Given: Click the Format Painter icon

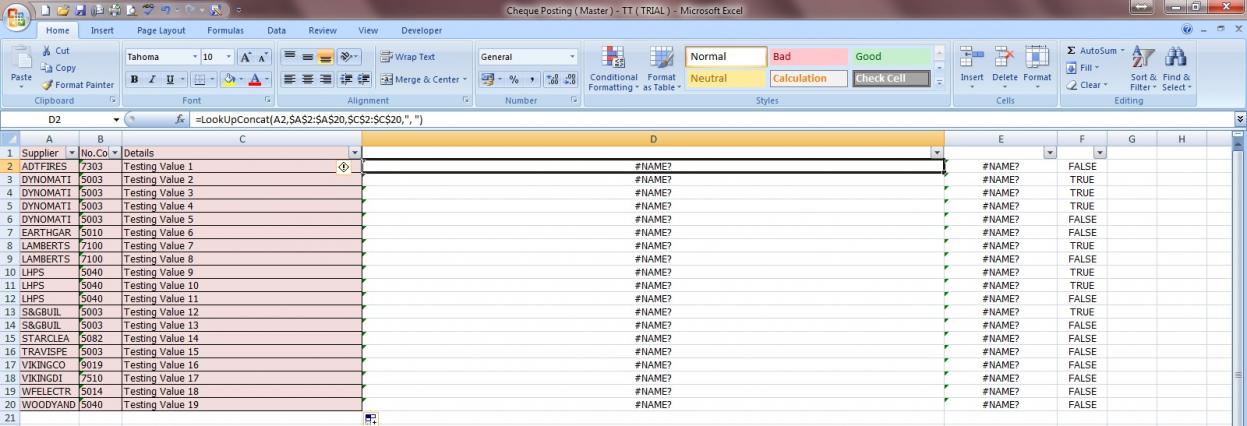Looking at the screenshot, I should (x=46, y=85).
